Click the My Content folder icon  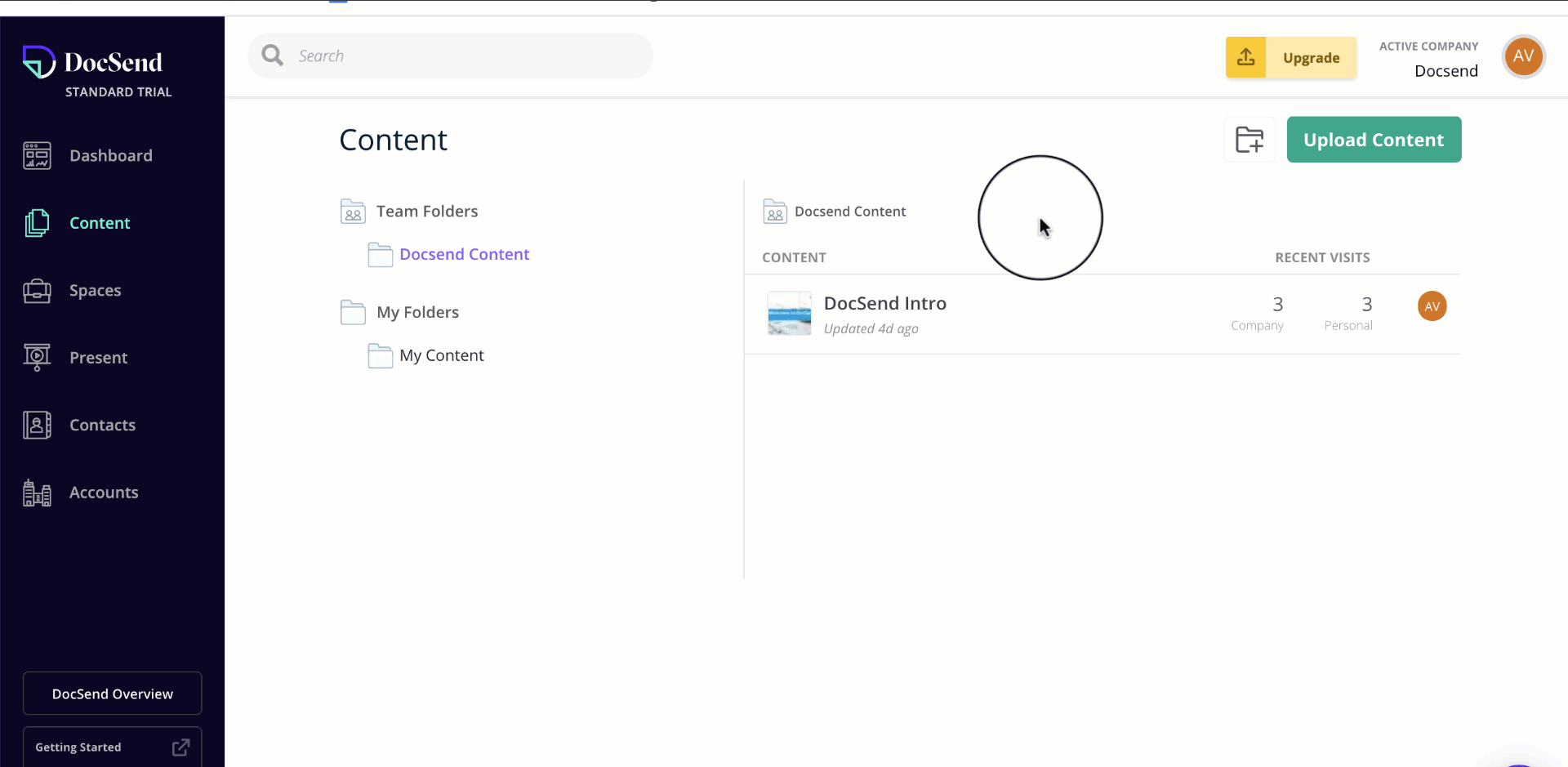pyautogui.click(x=381, y=356)
